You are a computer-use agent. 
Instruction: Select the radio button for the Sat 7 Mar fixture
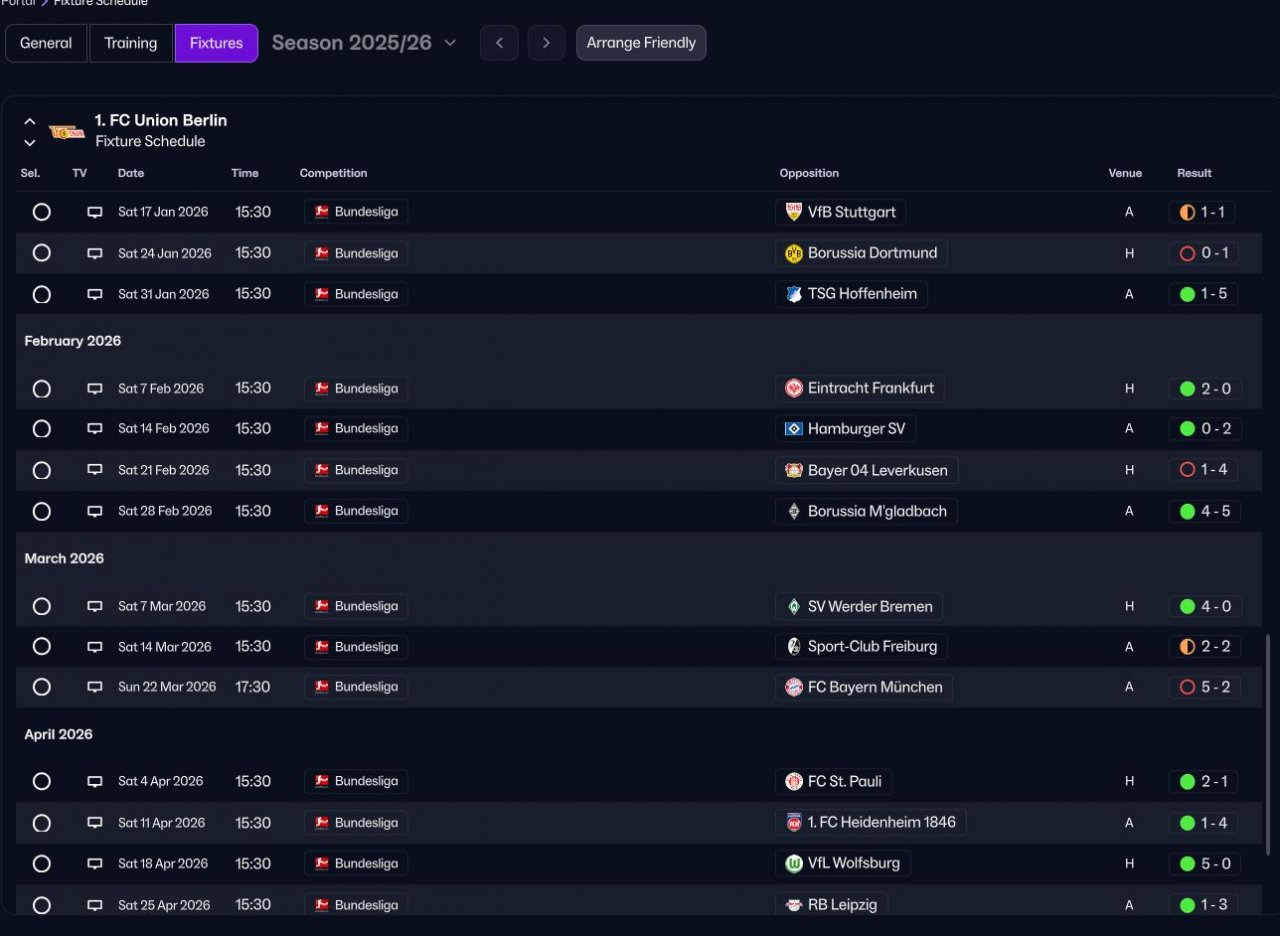[x=41, y=606]
